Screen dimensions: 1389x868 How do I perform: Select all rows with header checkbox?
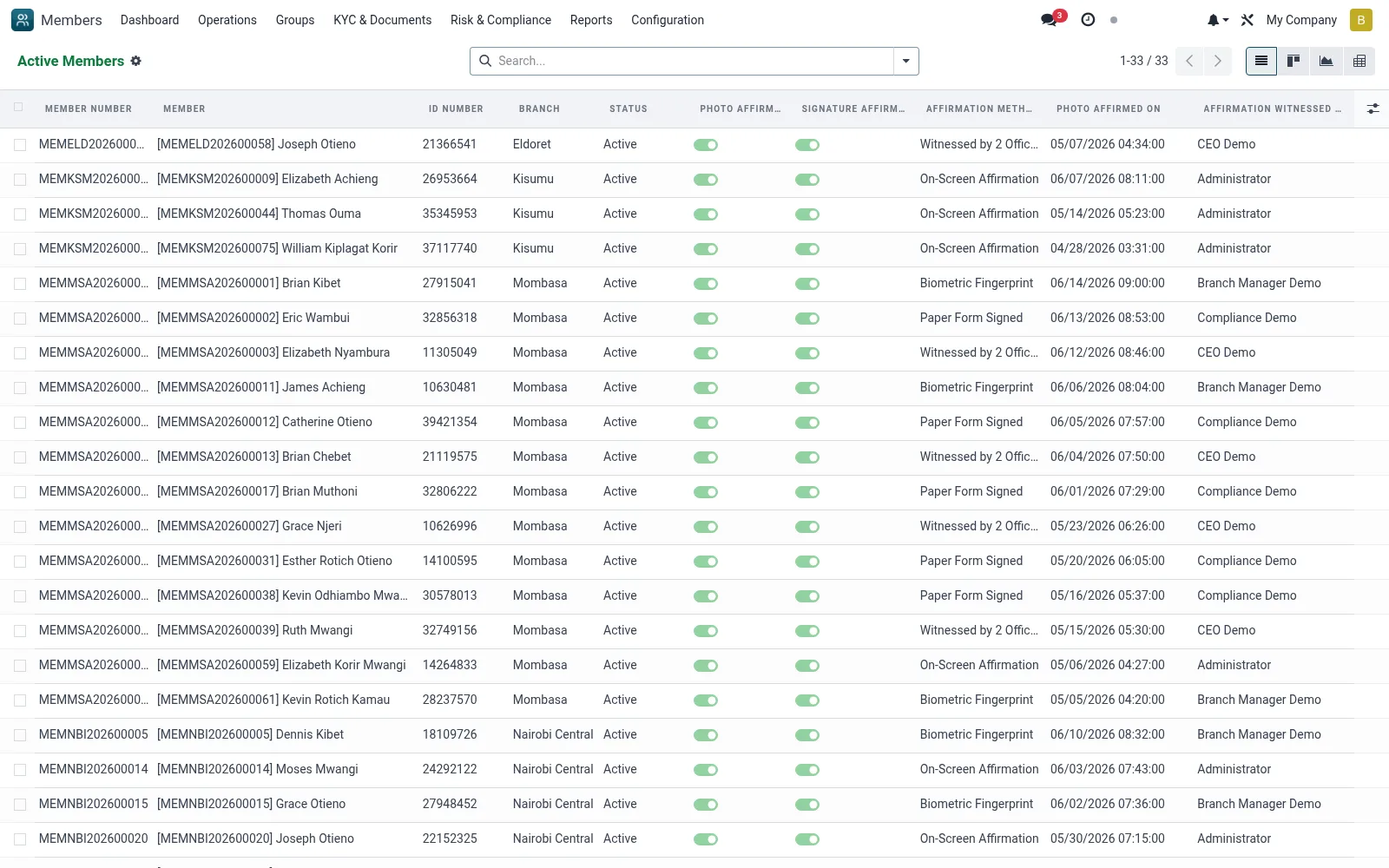tap(18, 108)
